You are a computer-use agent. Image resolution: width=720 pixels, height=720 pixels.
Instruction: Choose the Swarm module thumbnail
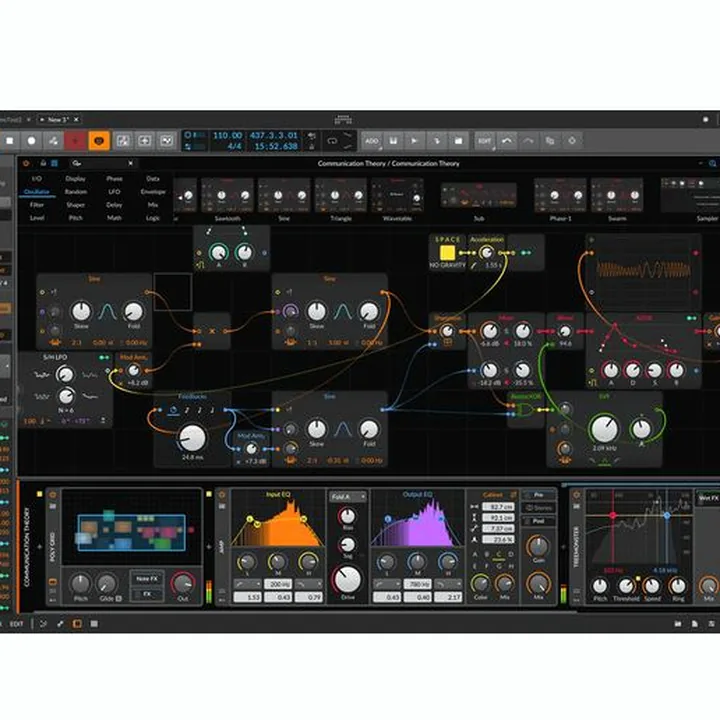tap(617, 196)
